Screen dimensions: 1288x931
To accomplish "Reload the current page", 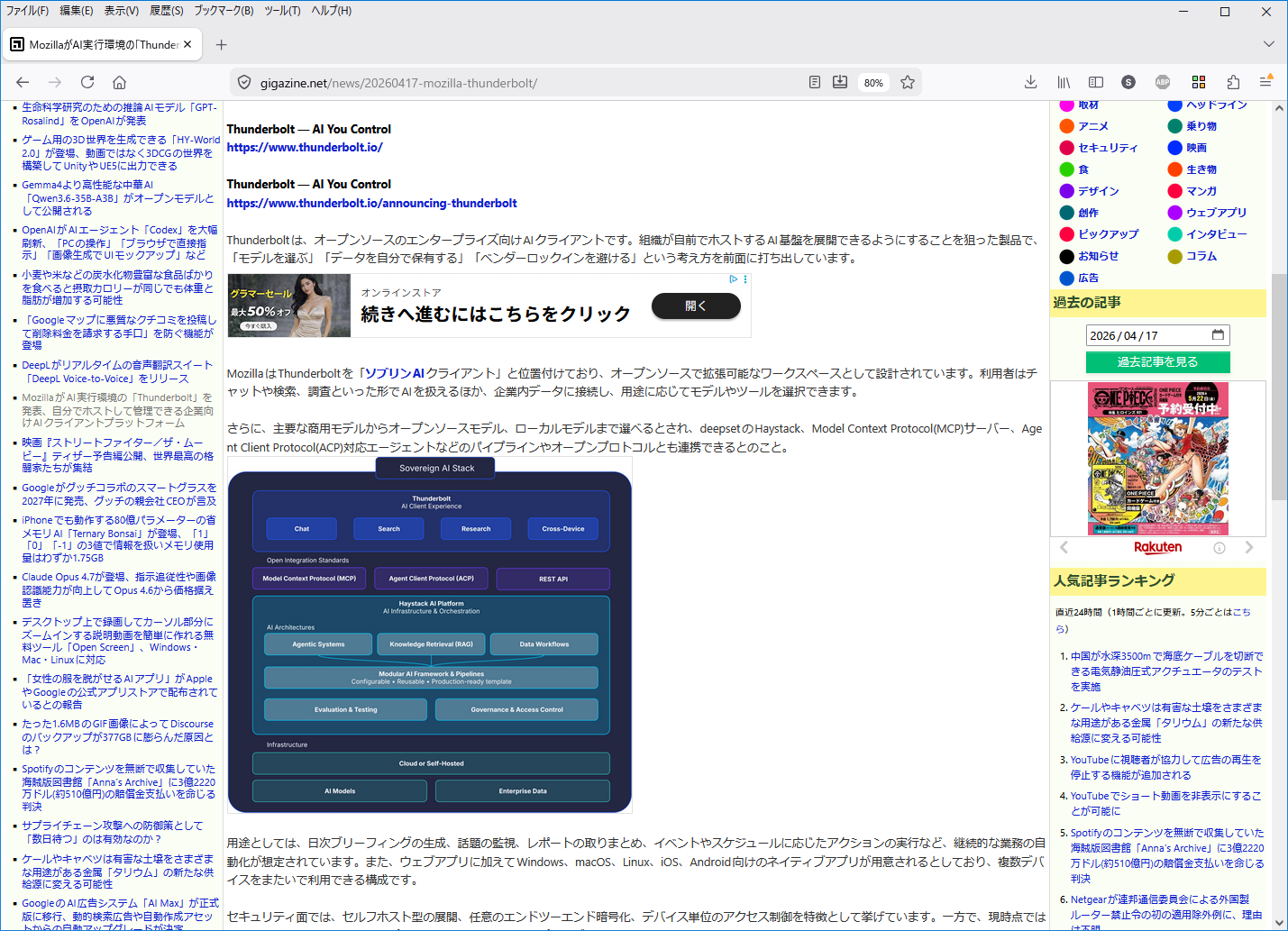I will coord(87,82).
